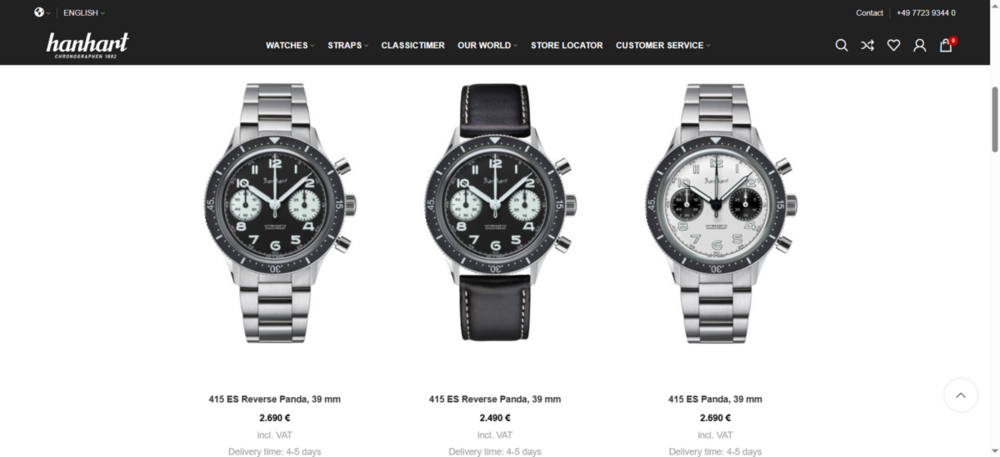Image resolution: width=1000 pixels, height=457 pixels.
Task: Click the phone number +49 7723 9344 0
Action: (926, 13)
